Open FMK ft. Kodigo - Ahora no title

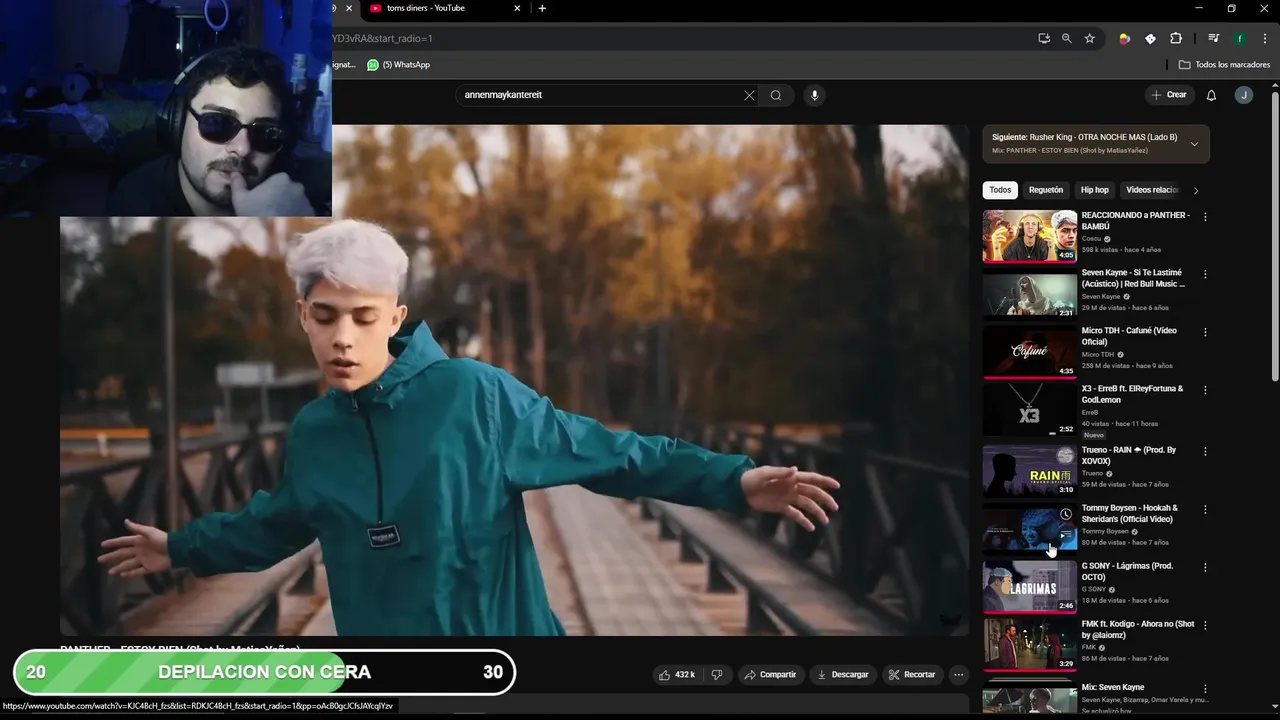(x=1138, y=629)
